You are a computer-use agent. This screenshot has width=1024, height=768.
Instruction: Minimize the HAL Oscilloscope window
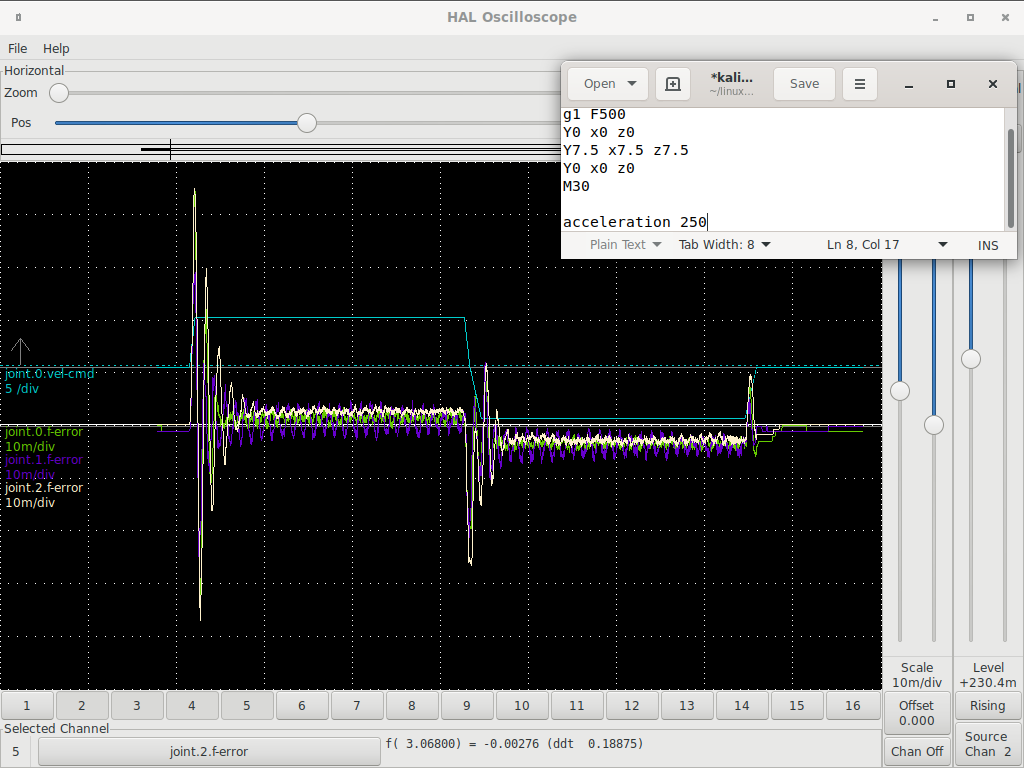(x=936, y=18)
